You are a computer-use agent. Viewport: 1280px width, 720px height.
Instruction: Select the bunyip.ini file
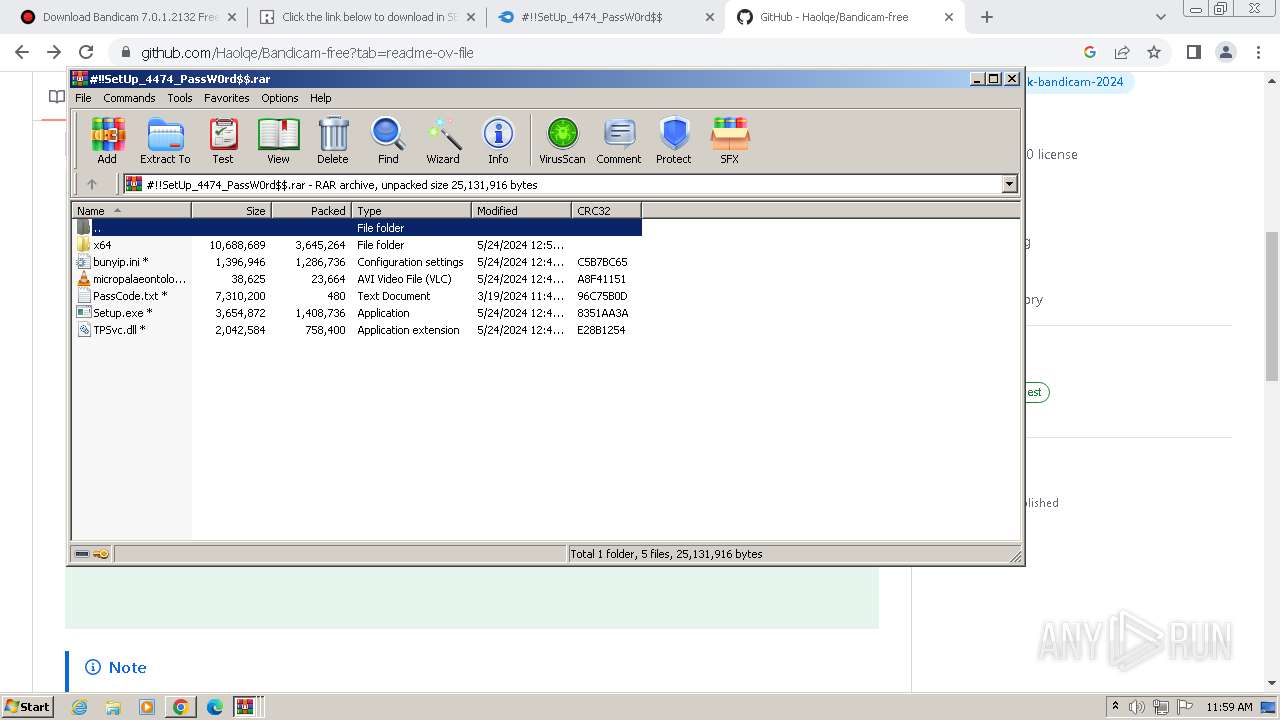pos(357,262)
